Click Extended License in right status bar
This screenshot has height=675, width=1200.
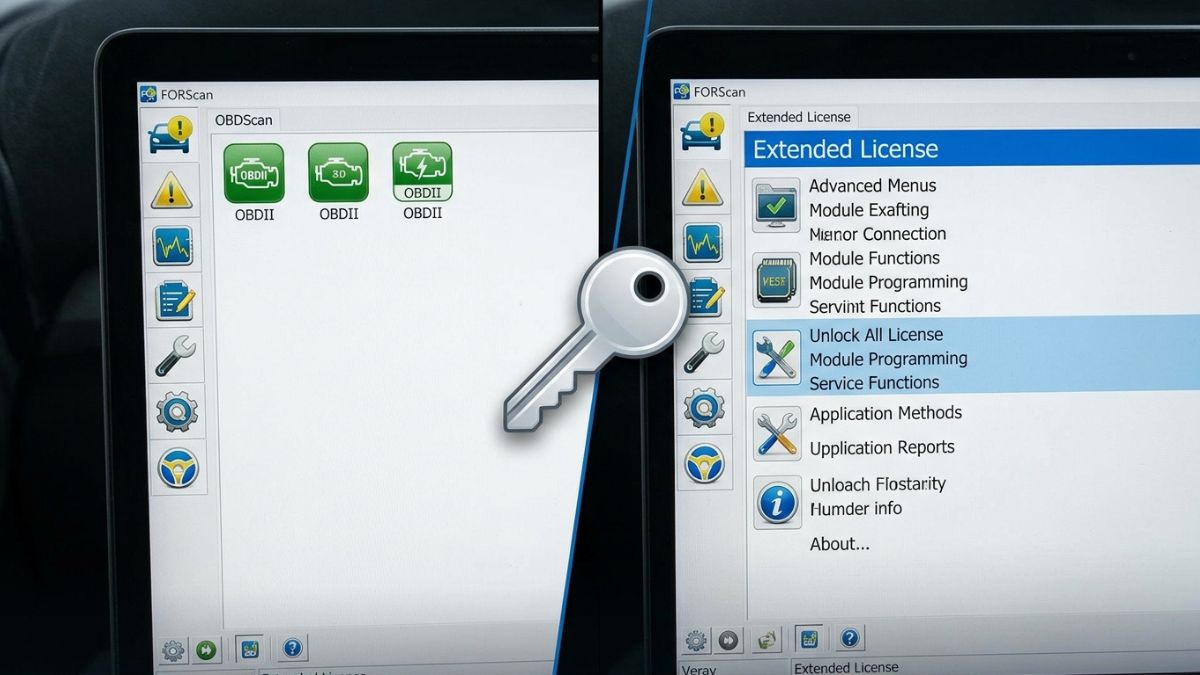pos(846,667)
